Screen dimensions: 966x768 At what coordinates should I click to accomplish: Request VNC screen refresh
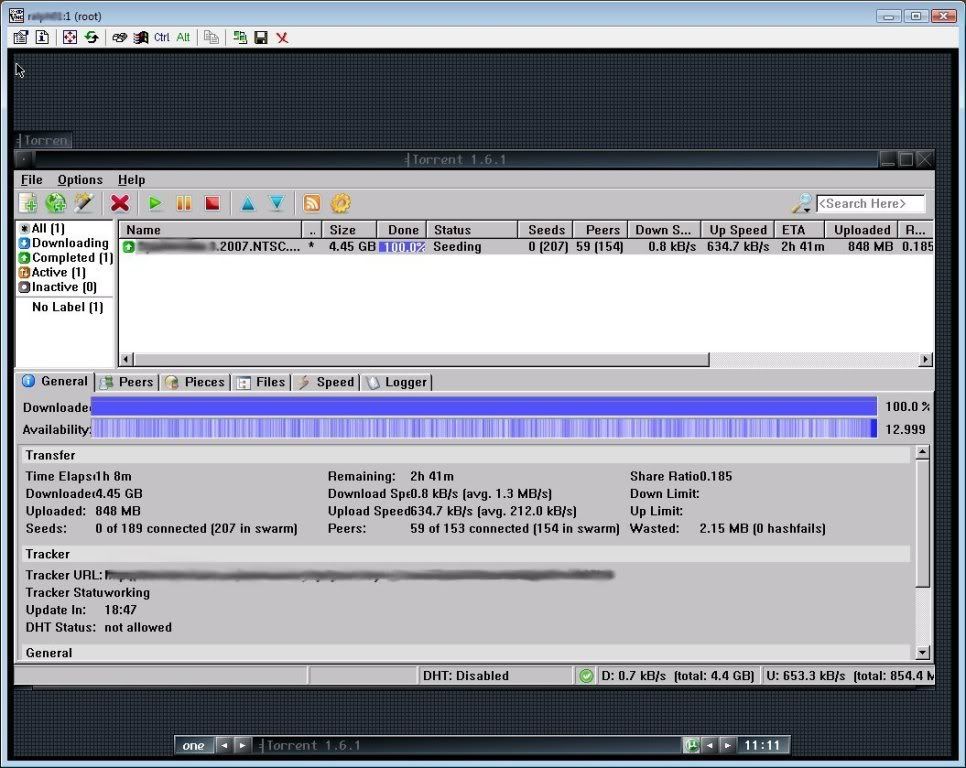coord(92,38)
